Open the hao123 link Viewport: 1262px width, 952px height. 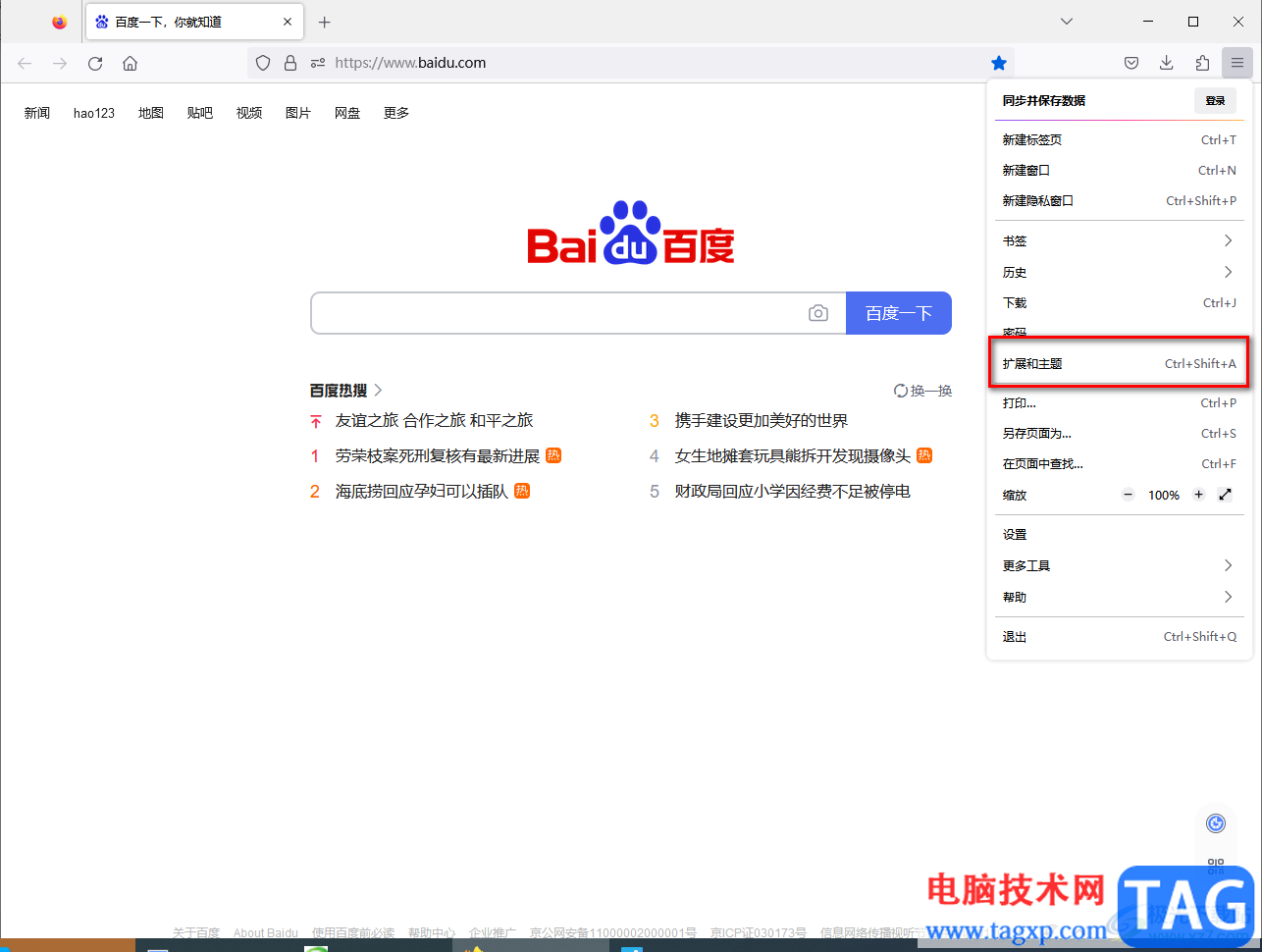coord(94,113)
